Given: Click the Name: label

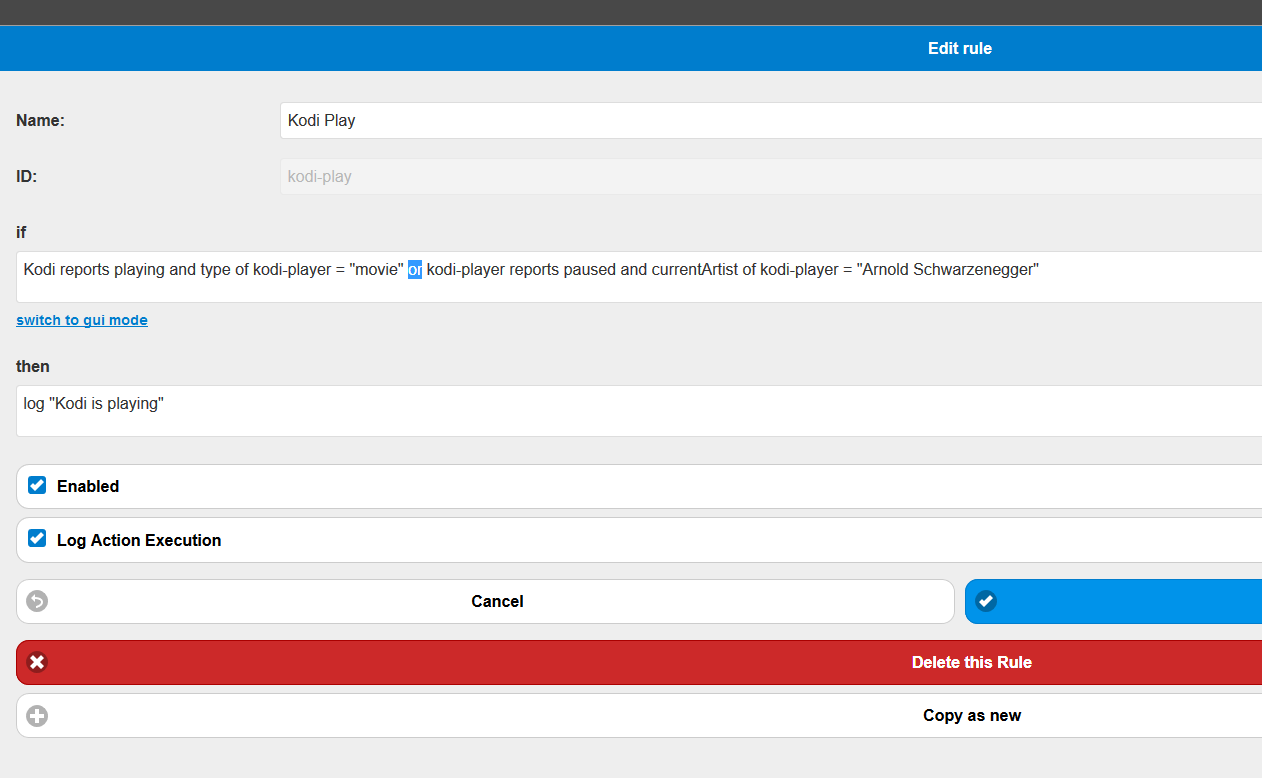Looking at the screenshot, I should tap(40, 120).
